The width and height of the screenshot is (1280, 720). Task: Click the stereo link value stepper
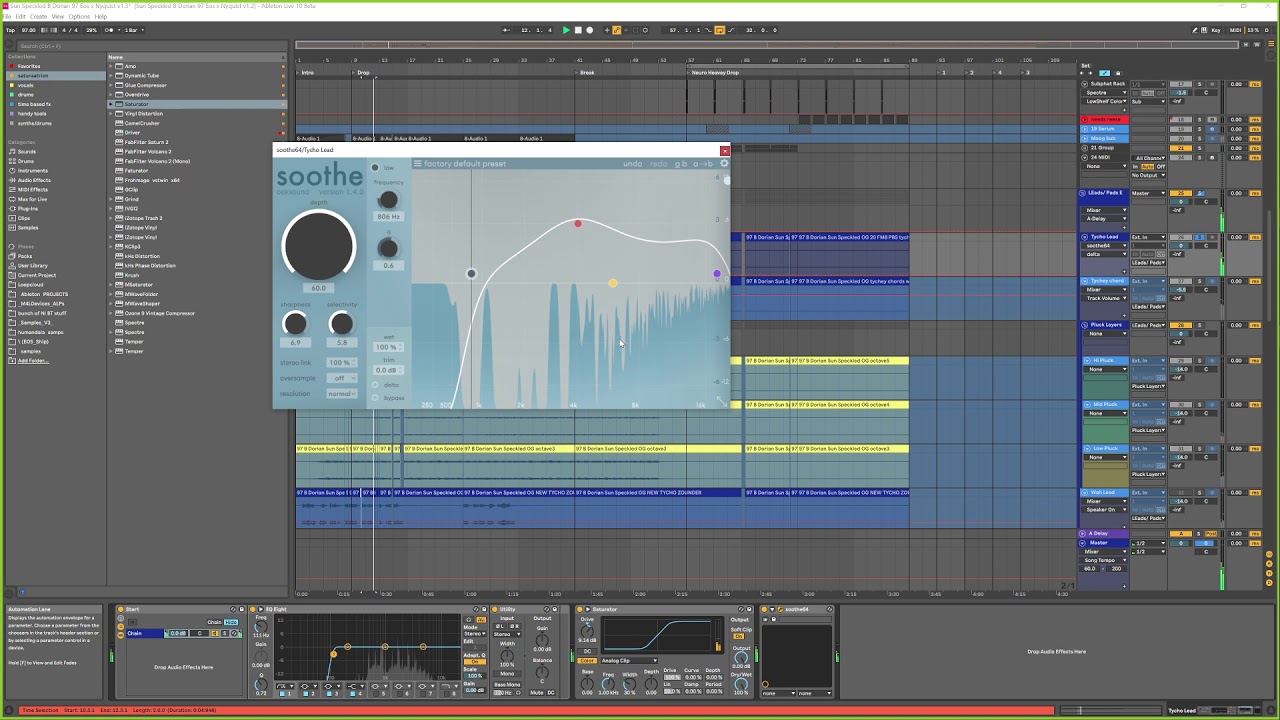click(x=342, y=362)
